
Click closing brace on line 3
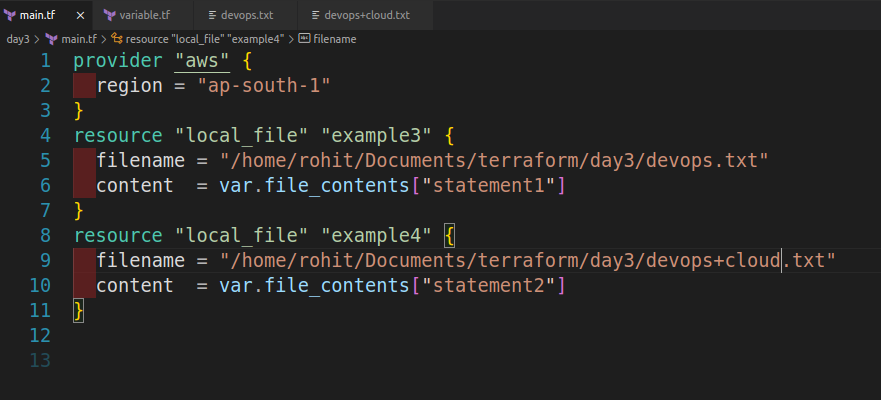pyautogui.click(x=79, y=111)
